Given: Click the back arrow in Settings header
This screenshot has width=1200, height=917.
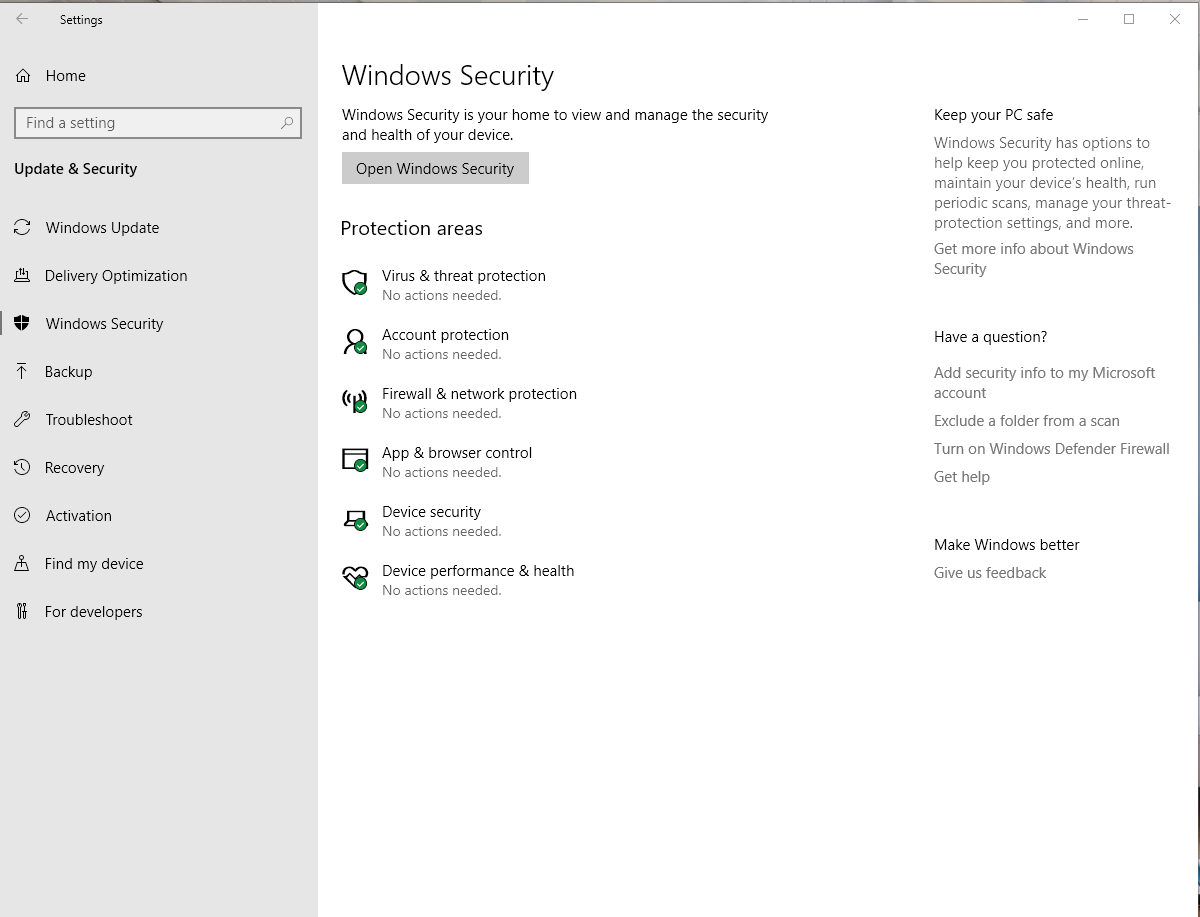Looking at the screenshot, I should tap(22, 19).
